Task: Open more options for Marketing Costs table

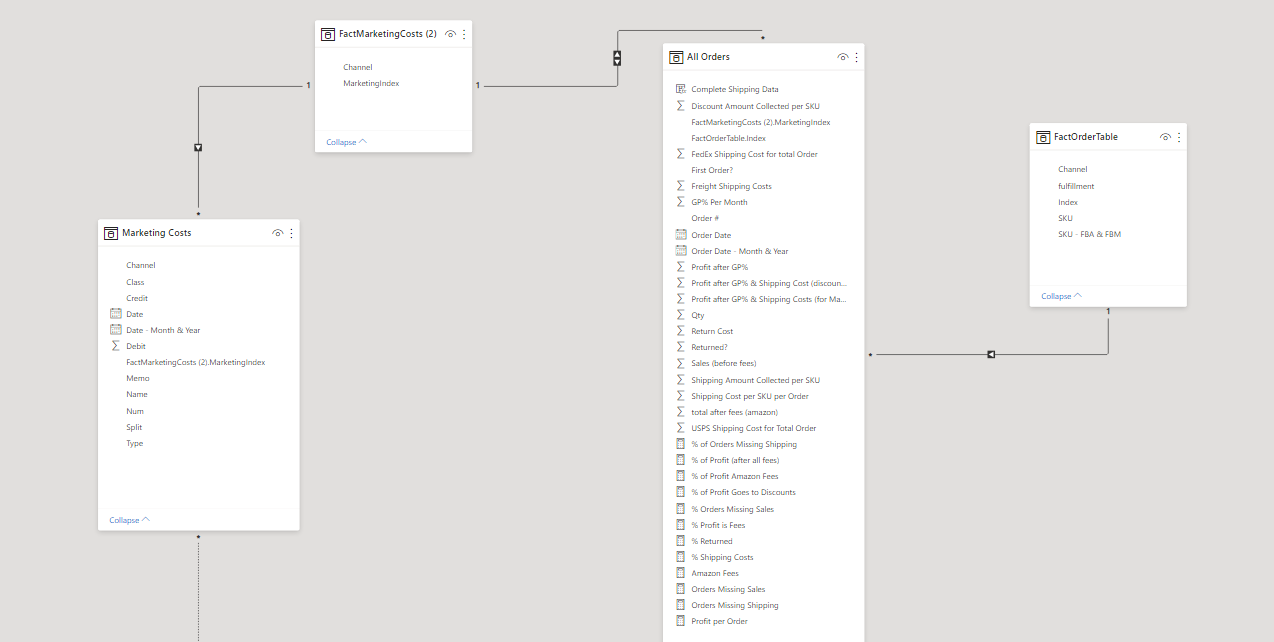Action: click(x=291, y=233)
